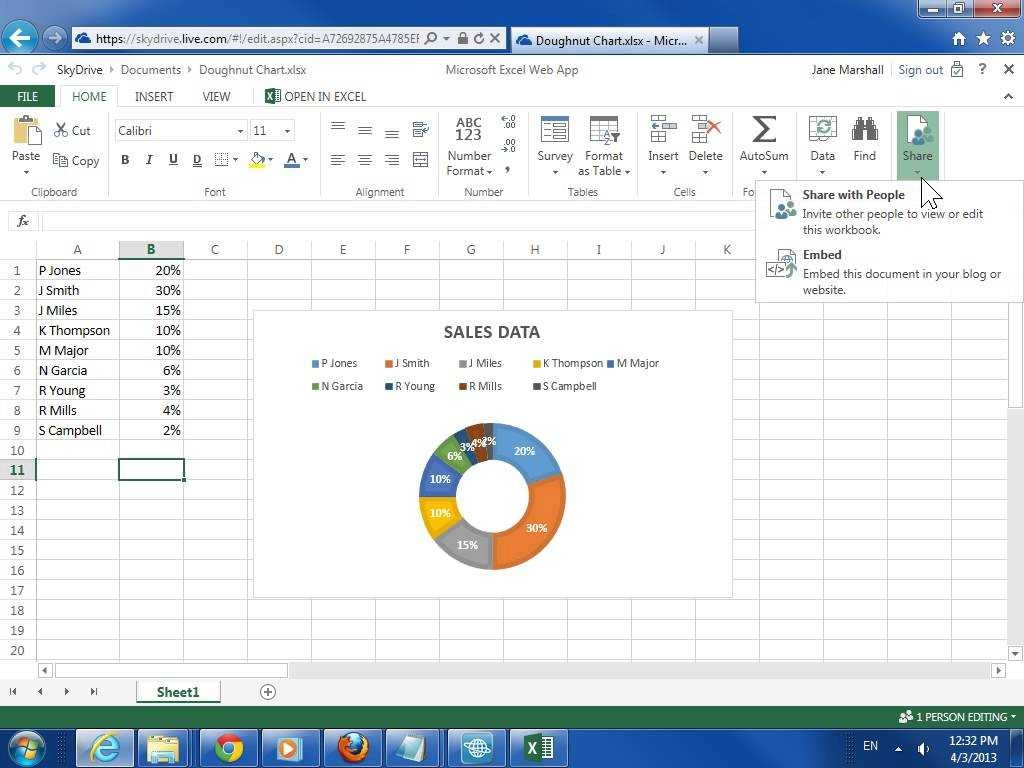Screen dimensions: 1024x768
Task: Click the Merge cells icon
Action: (x=420, y=160)
